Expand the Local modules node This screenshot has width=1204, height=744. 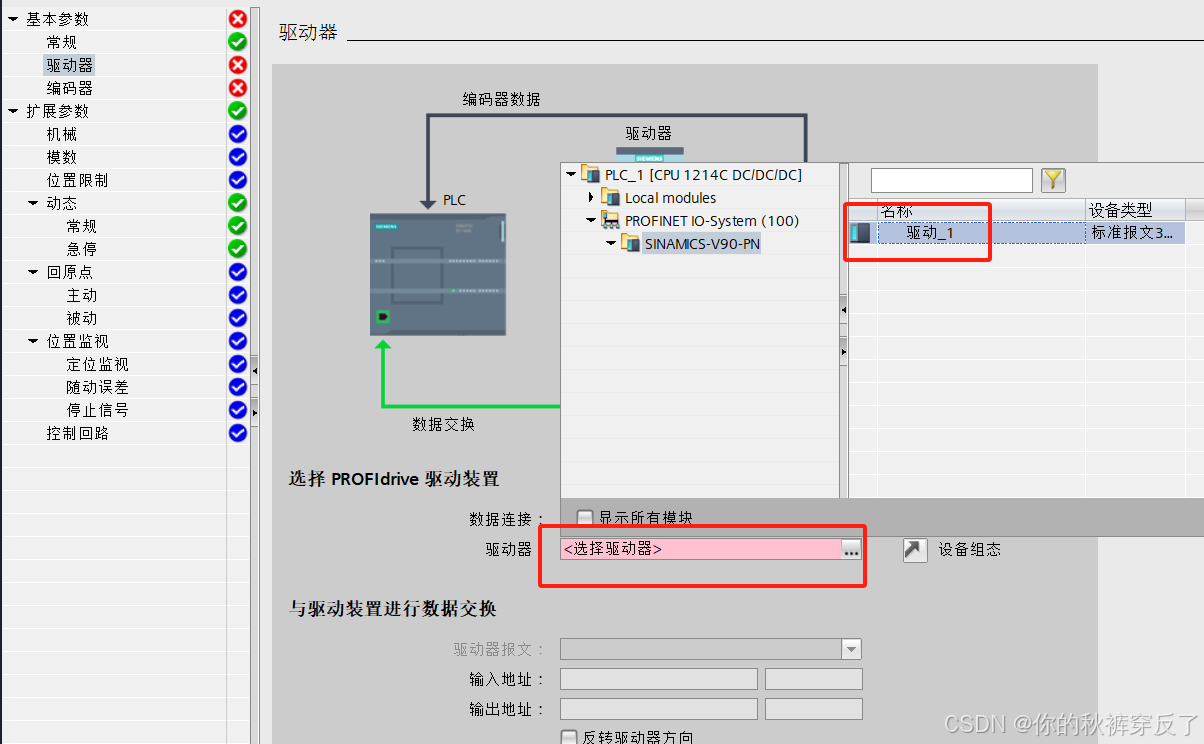(591, 198)
